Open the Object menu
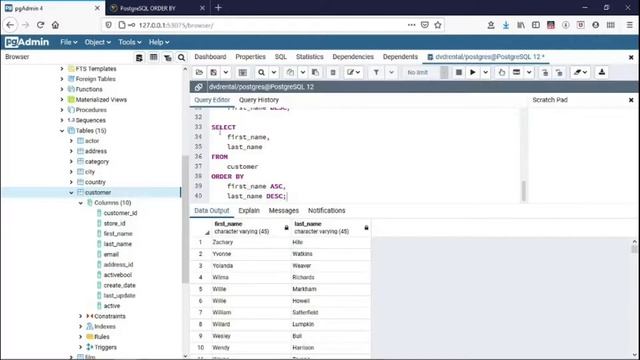This screenshot has height=360, width=640. click(x=98, y=42)
